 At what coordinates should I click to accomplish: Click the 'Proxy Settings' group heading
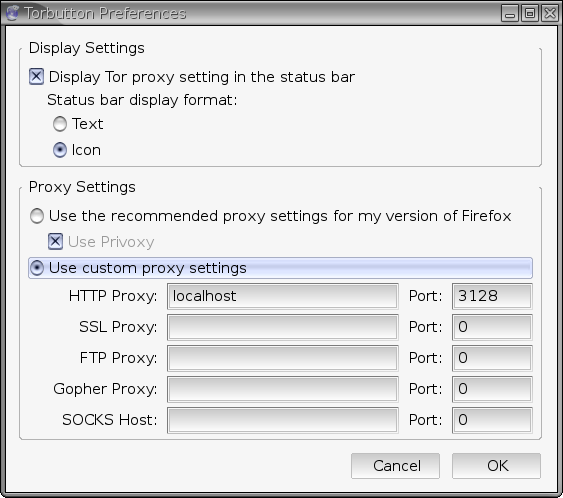click(82, 187)
